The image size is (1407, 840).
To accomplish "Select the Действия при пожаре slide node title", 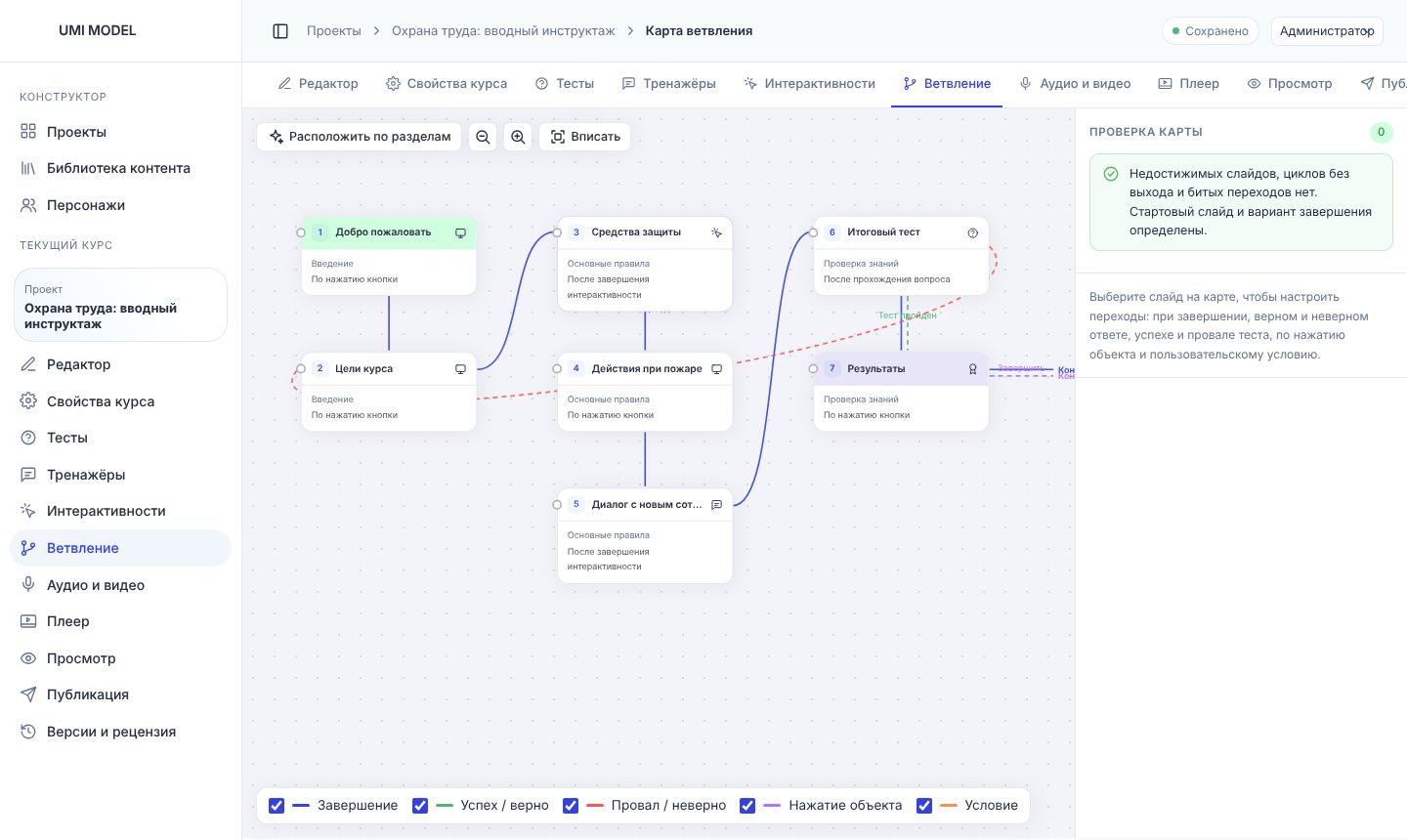I will pyautogui.click(x=647, y=369).
